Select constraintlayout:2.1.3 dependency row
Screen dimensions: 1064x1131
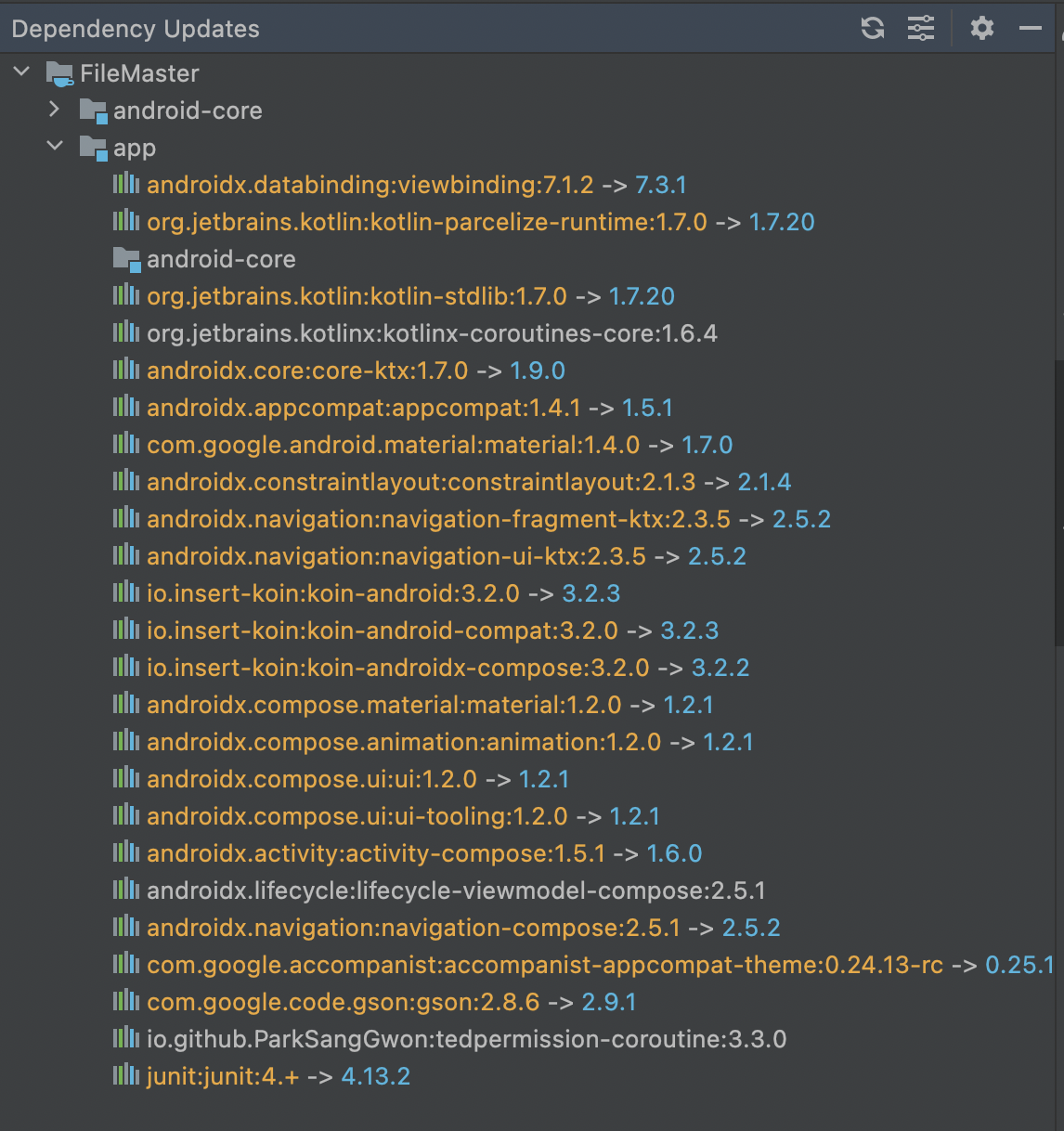469,482
